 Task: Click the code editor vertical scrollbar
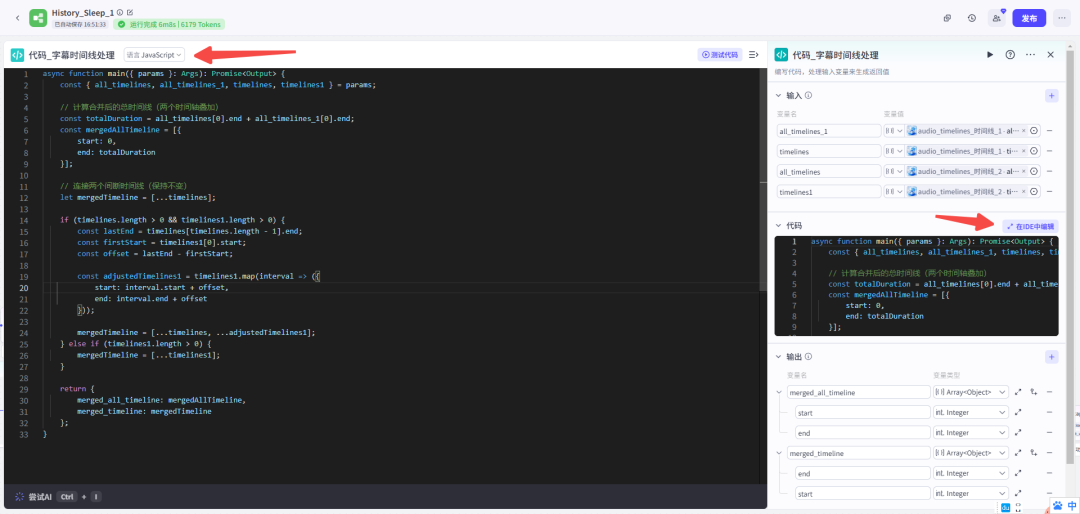pos(763,179)
